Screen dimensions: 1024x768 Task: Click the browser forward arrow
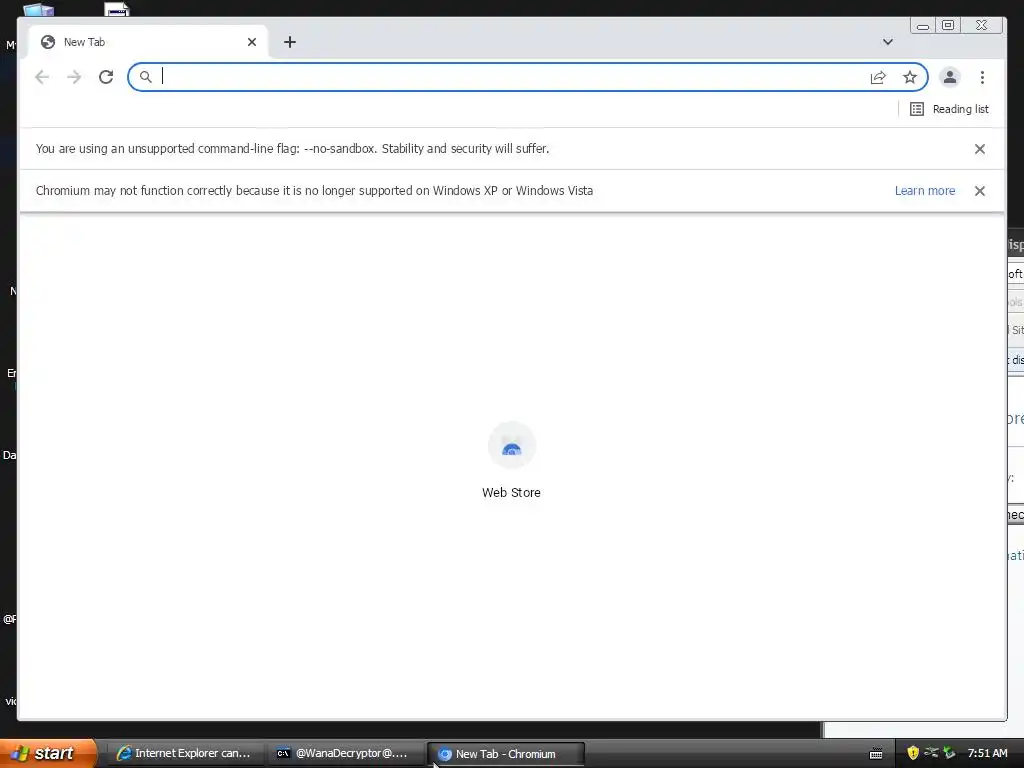pyautogui.click(x=74, y=77)
